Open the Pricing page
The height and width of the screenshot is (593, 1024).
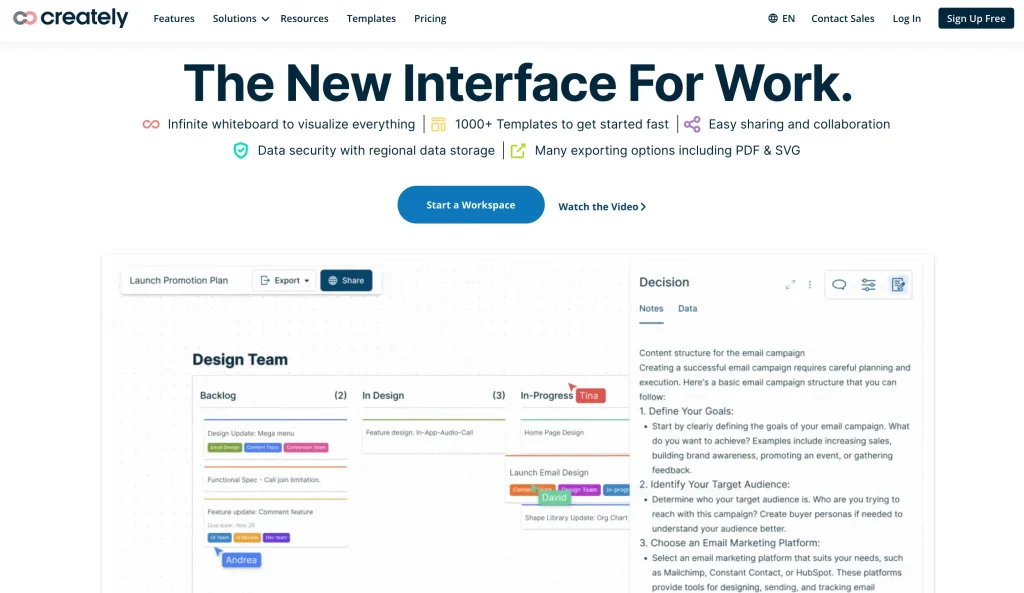(430, 18)
